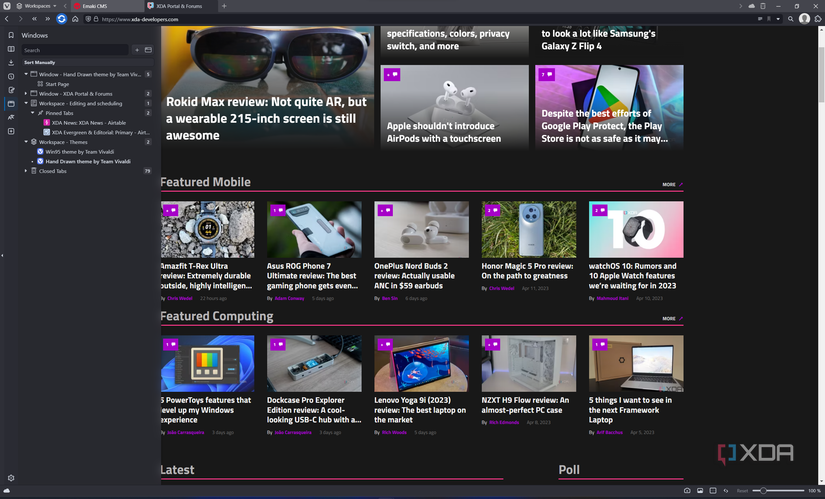Open the Translate panel
Image resolution: width=825 pixels, height=499 pixels.
(x=11, y=117)
